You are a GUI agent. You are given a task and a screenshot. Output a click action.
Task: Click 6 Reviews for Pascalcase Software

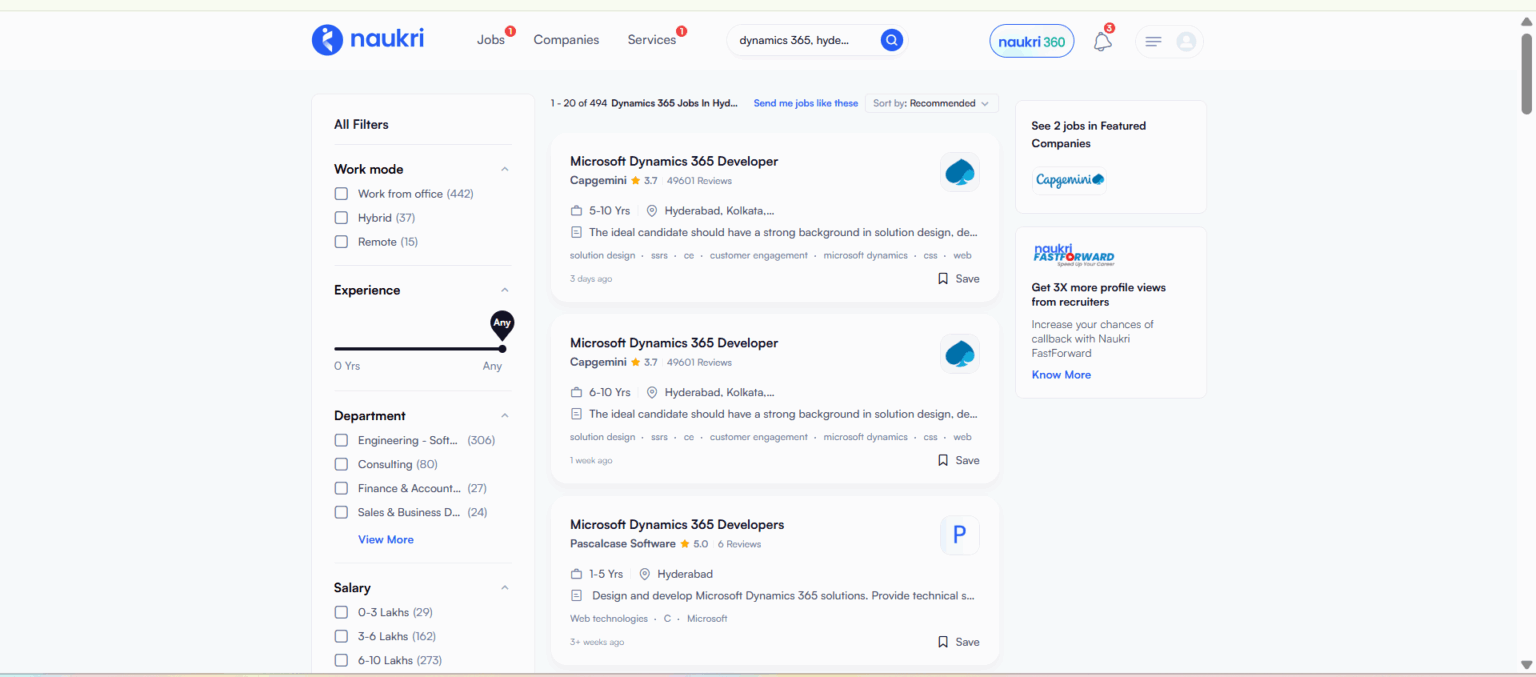pyautogui.click(x=739, y=544)
